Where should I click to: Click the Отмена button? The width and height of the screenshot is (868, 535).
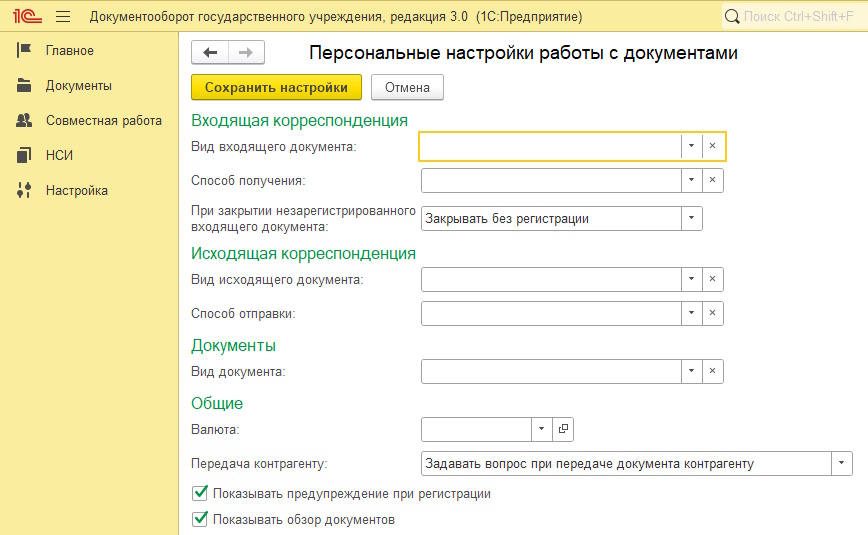[x=407, y=88]
